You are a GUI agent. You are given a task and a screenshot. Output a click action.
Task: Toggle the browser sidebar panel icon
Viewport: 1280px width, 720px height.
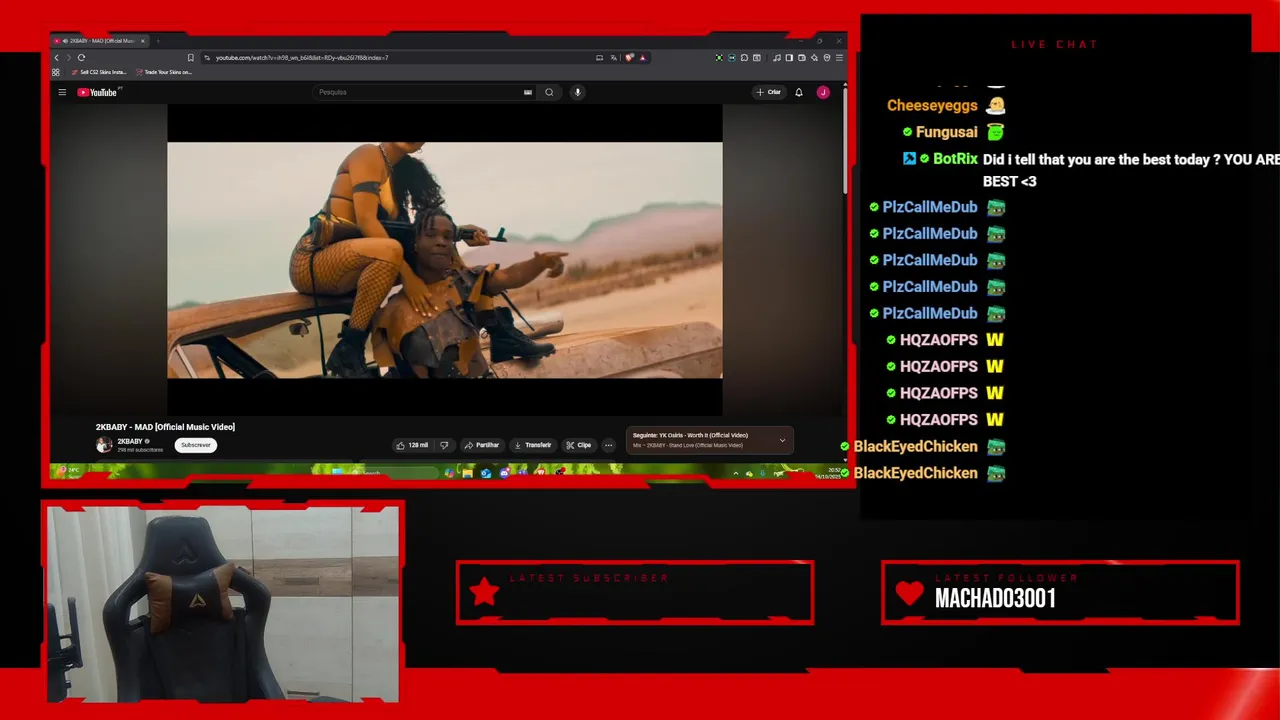click(x=789, y=58)
